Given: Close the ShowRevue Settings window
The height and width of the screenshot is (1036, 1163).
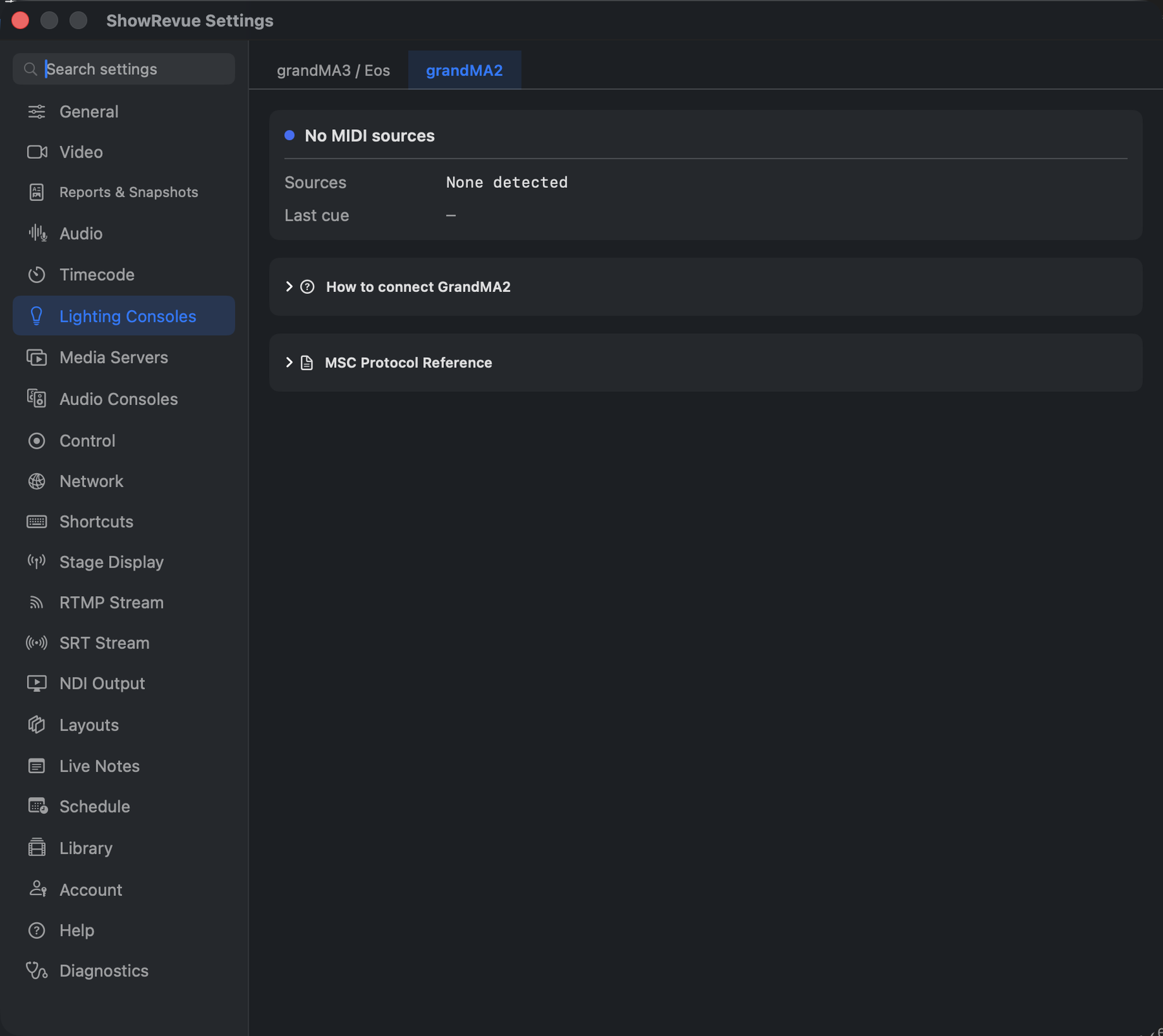Looking at the screenshot, I should point(20,21).
